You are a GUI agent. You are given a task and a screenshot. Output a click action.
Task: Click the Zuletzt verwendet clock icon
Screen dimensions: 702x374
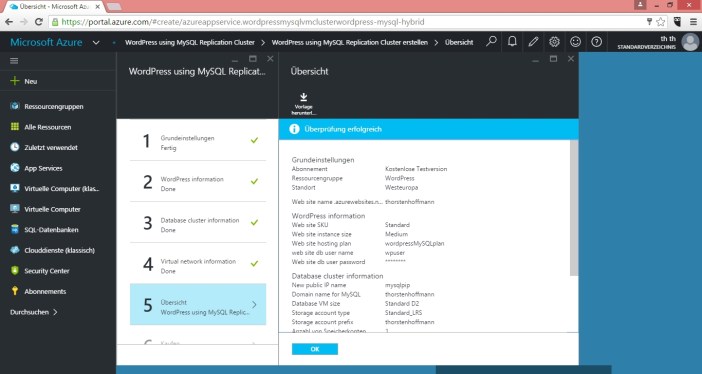[x=15, y=147]
